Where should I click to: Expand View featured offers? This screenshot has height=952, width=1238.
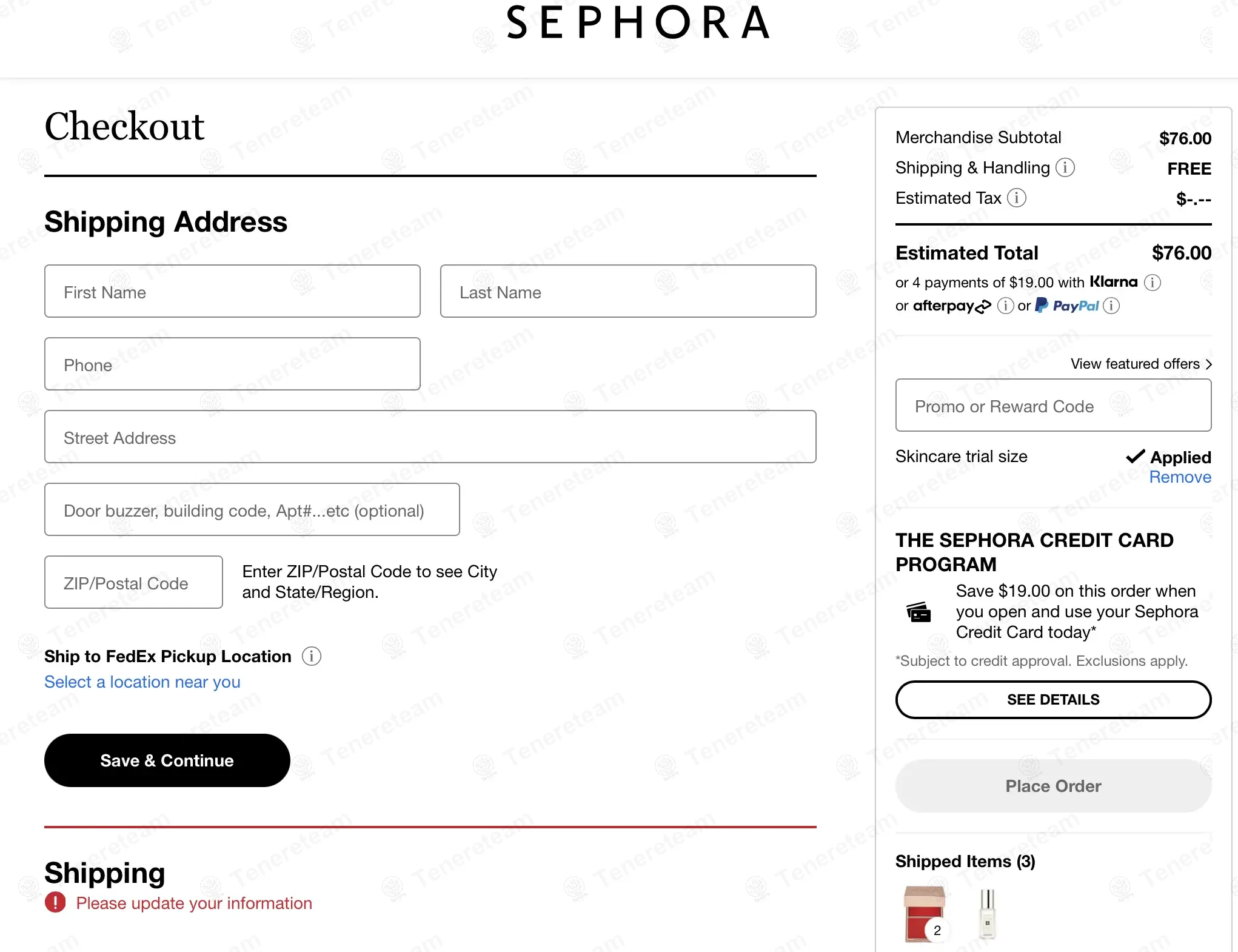point(1141,364)
